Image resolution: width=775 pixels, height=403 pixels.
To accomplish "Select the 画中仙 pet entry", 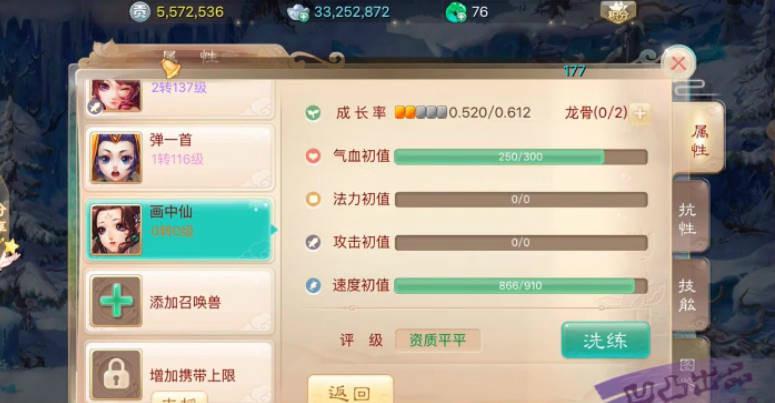I will coord(179,229).
